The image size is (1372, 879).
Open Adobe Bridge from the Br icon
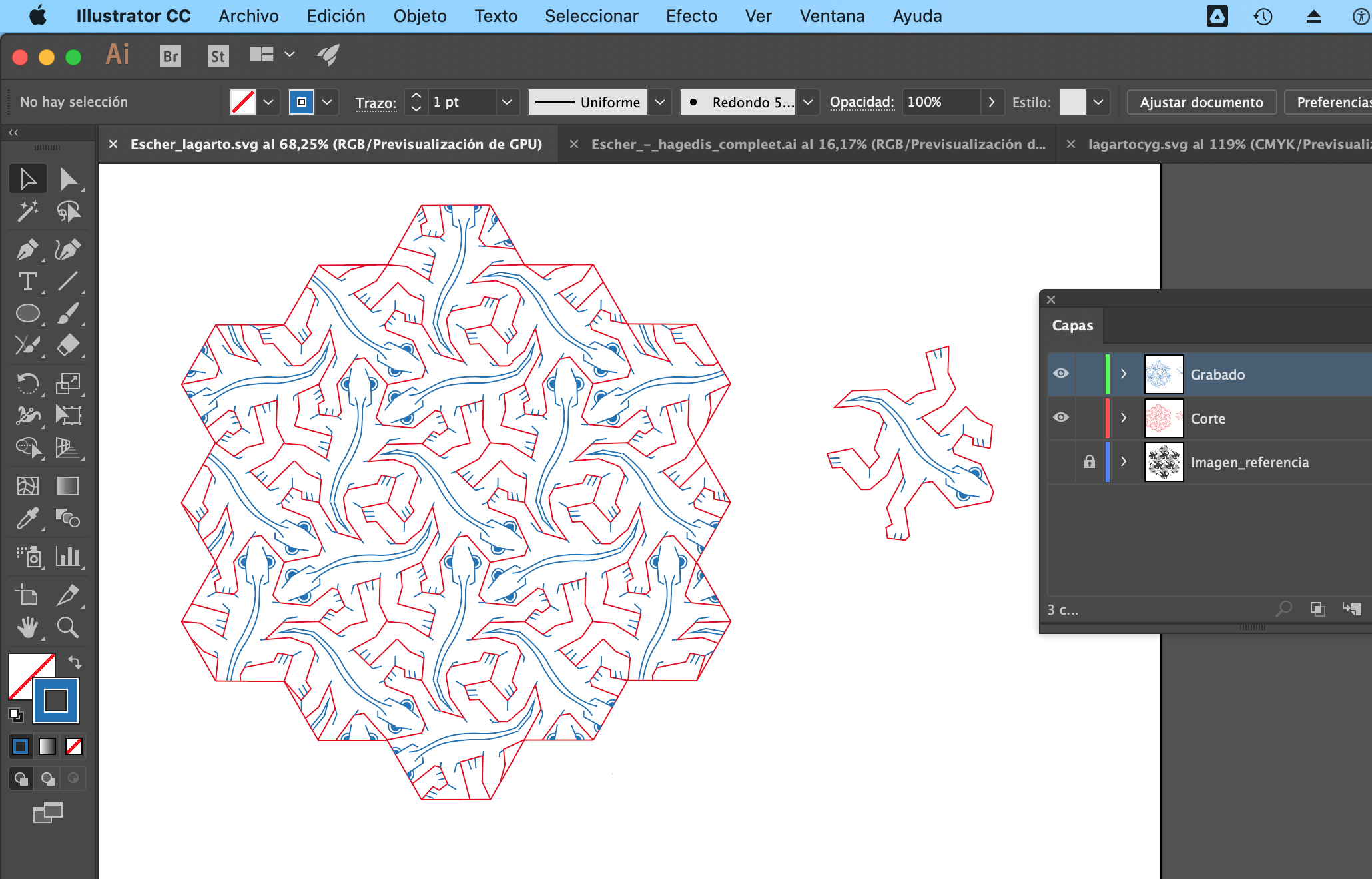click(171, 56)
